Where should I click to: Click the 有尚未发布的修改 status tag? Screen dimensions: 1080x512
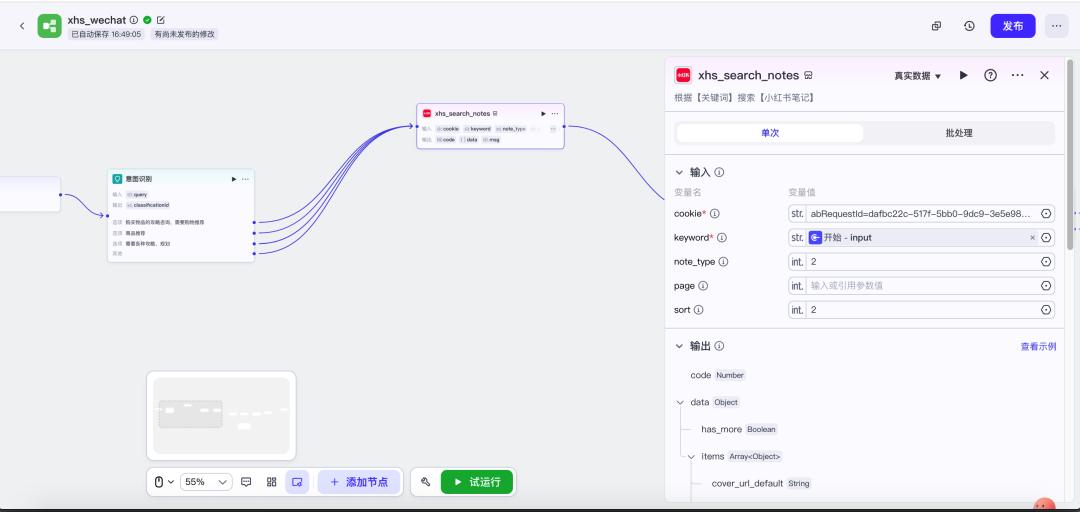185,34
